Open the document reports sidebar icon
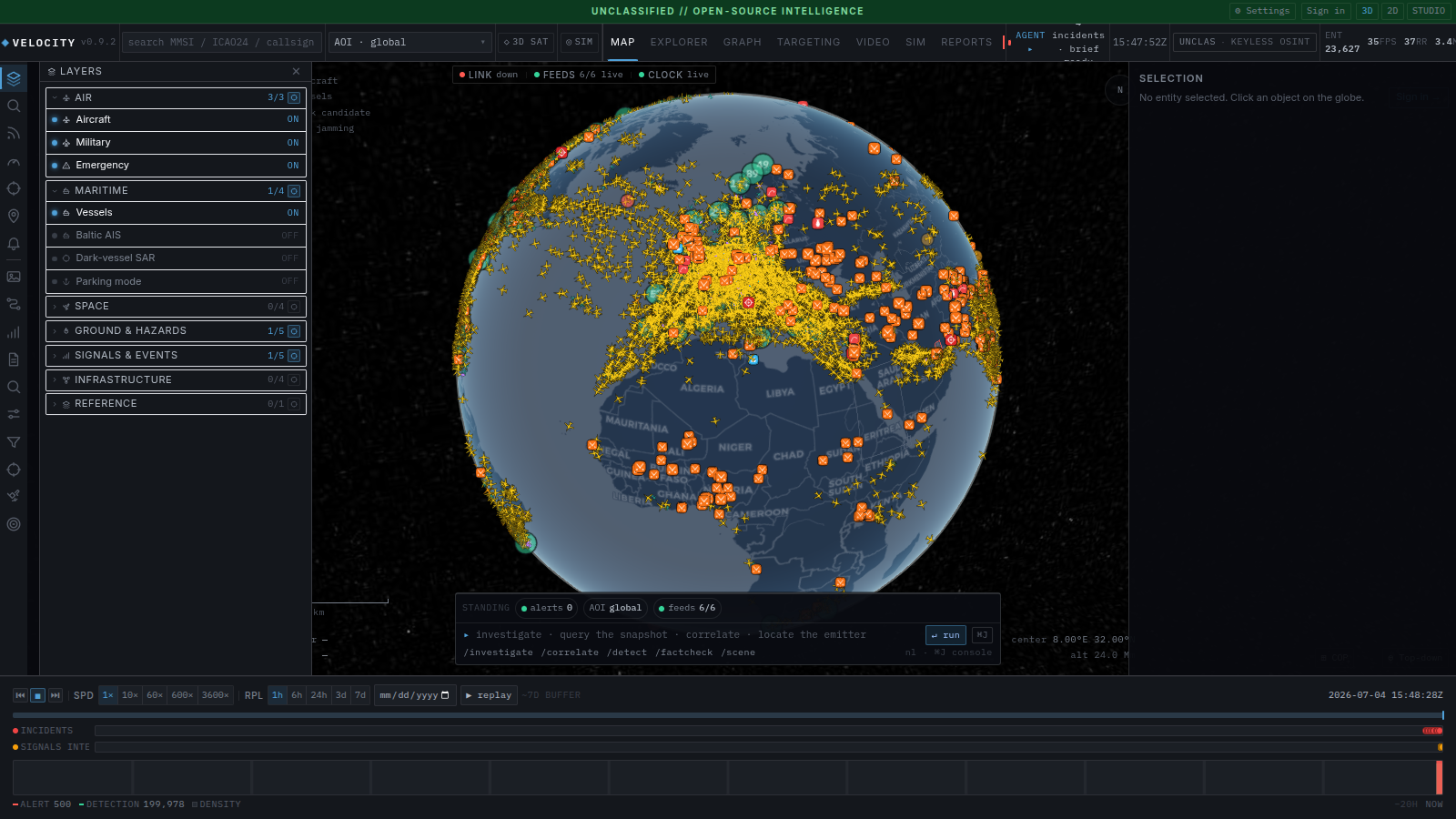 14,359
